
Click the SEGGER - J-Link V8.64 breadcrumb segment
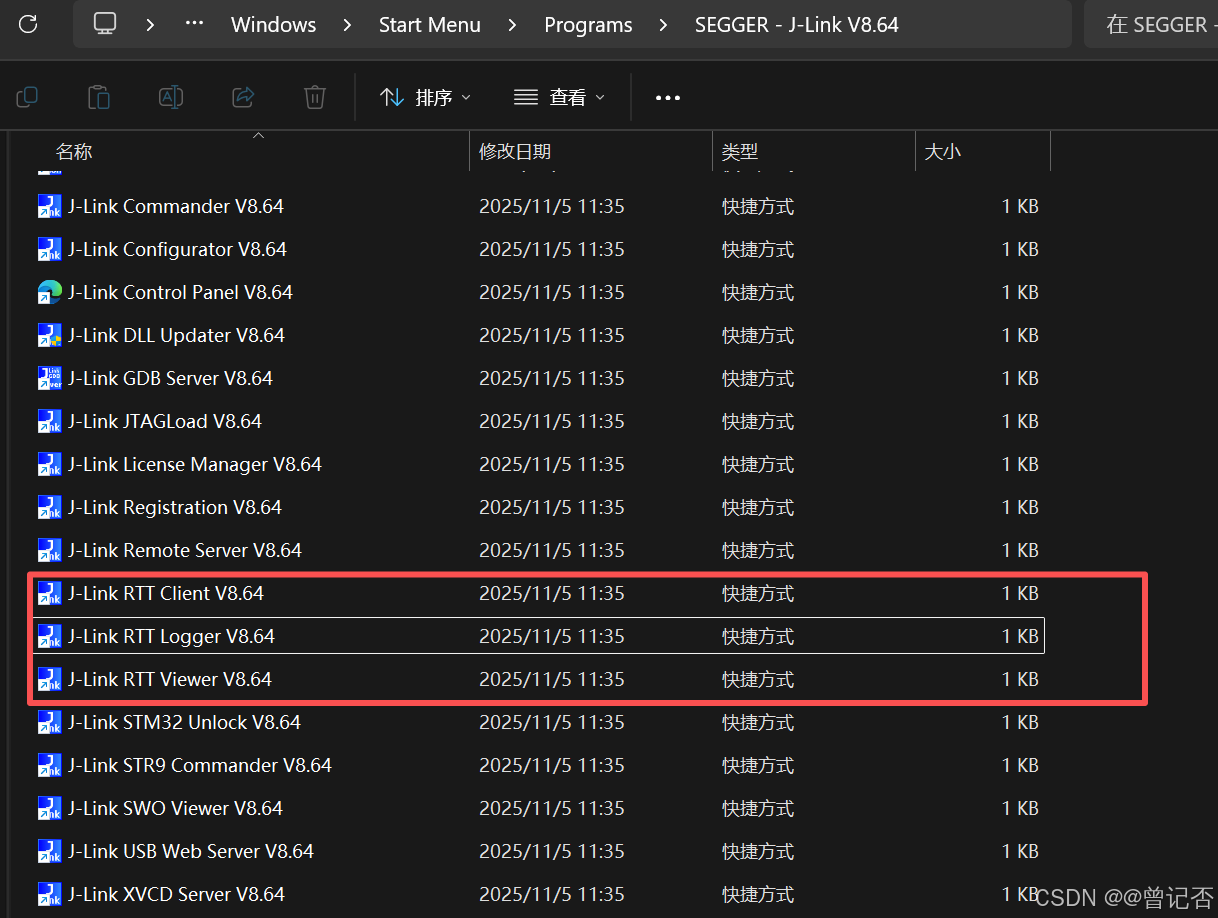(x=797, y=24)
